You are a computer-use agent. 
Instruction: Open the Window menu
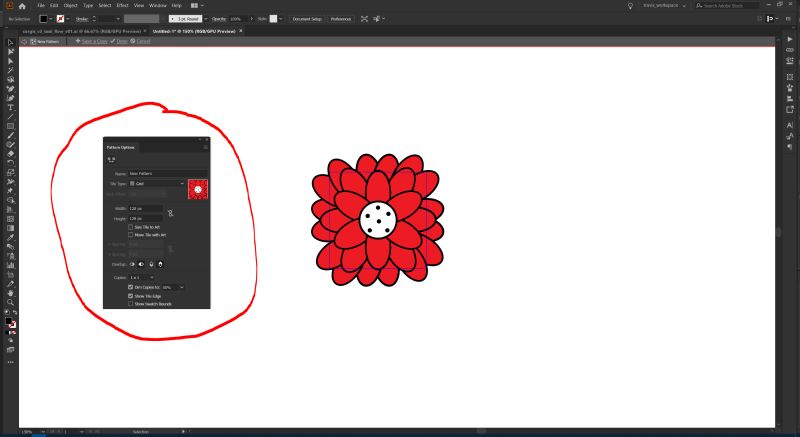click(x=158, y=6)
